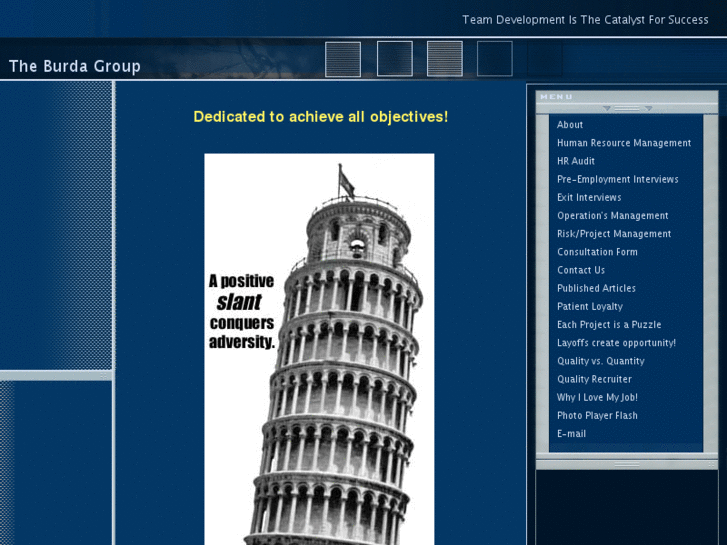Open Exit Interviews link
The image size is (727, 545).
click(589, 198)
